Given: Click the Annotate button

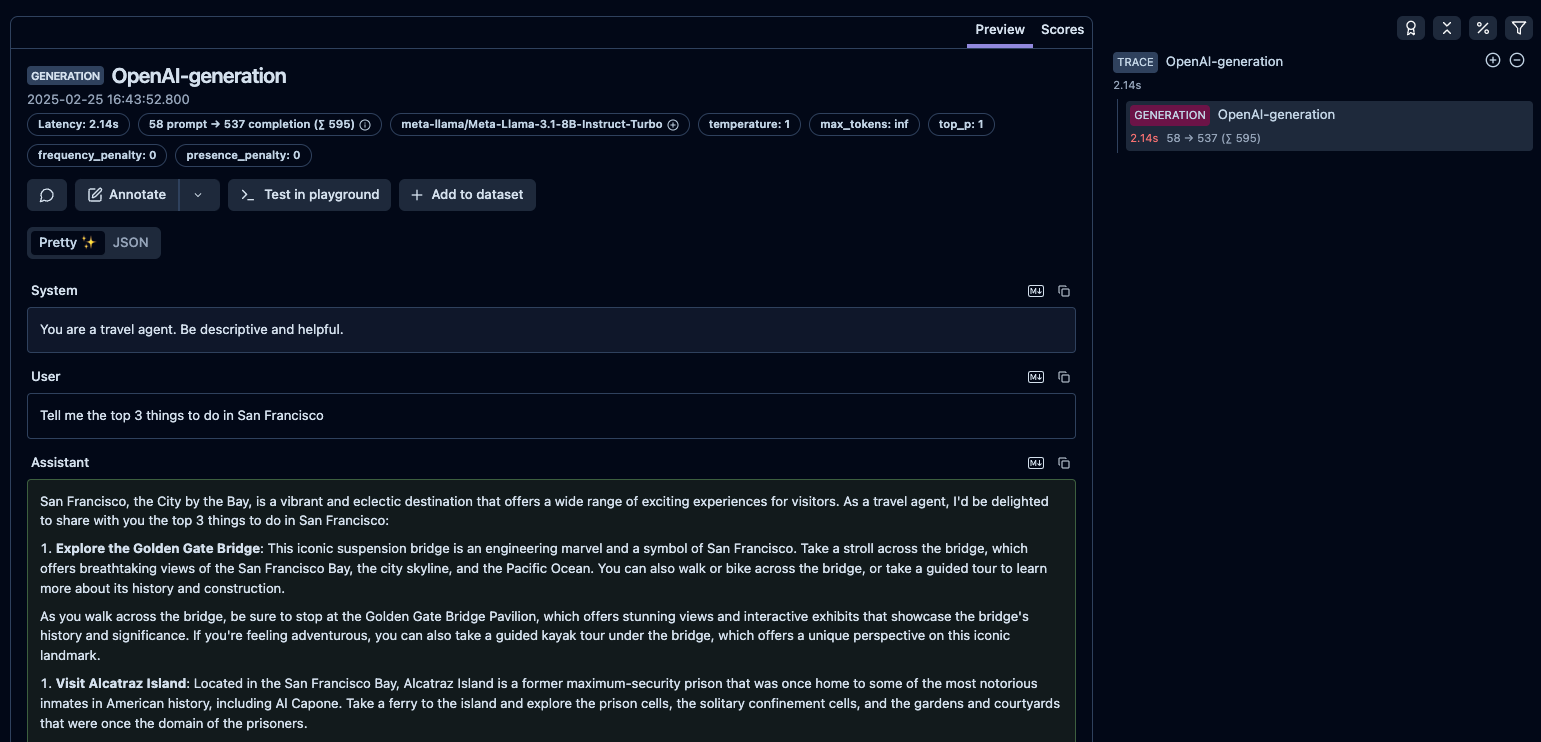Looking at the screenshot, I should coord(127,195).
